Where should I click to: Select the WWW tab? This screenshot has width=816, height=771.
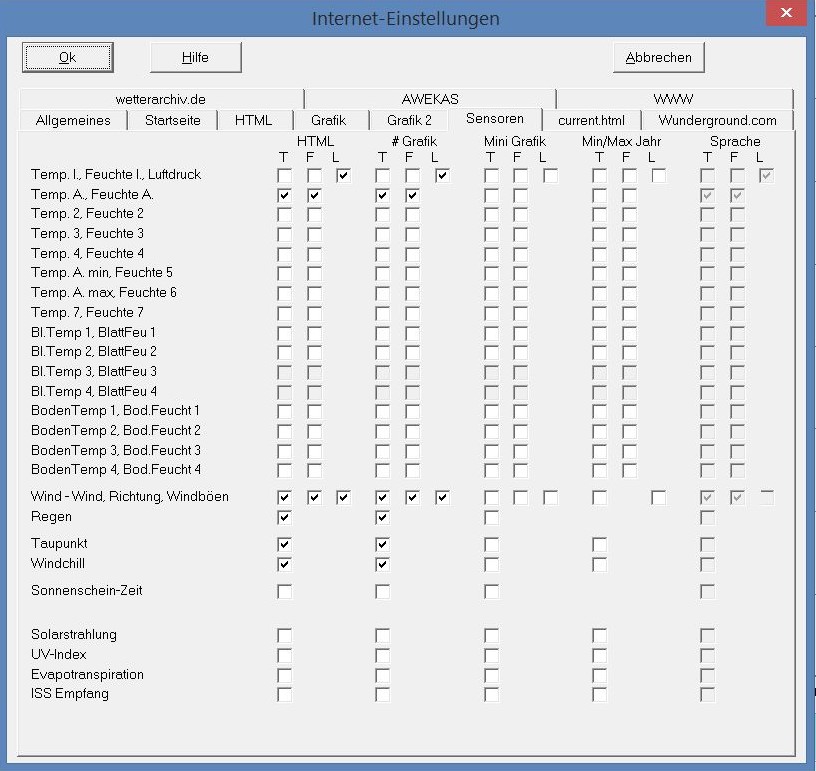[673, 99]
